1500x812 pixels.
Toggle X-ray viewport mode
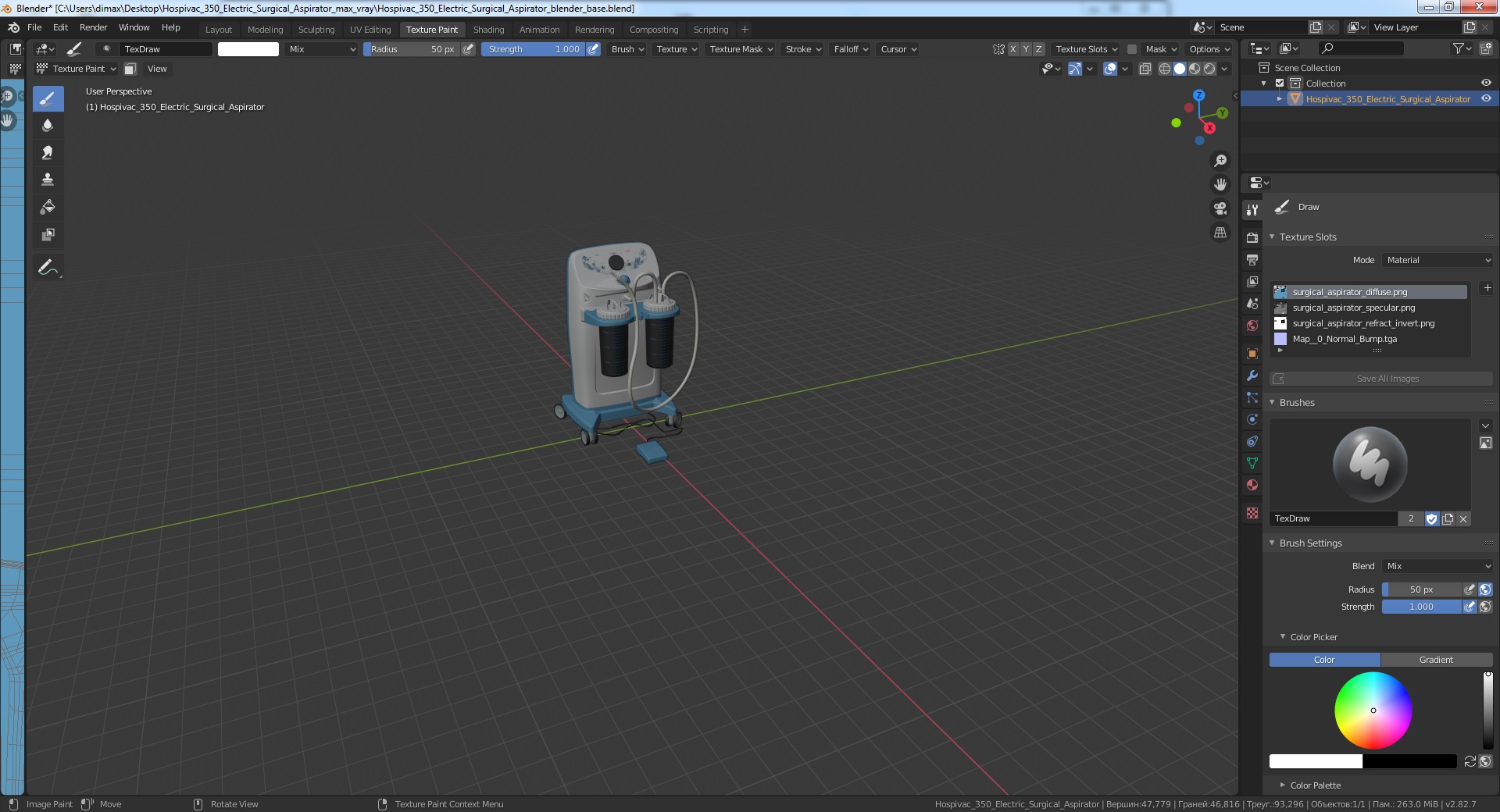pos(1145,69)
